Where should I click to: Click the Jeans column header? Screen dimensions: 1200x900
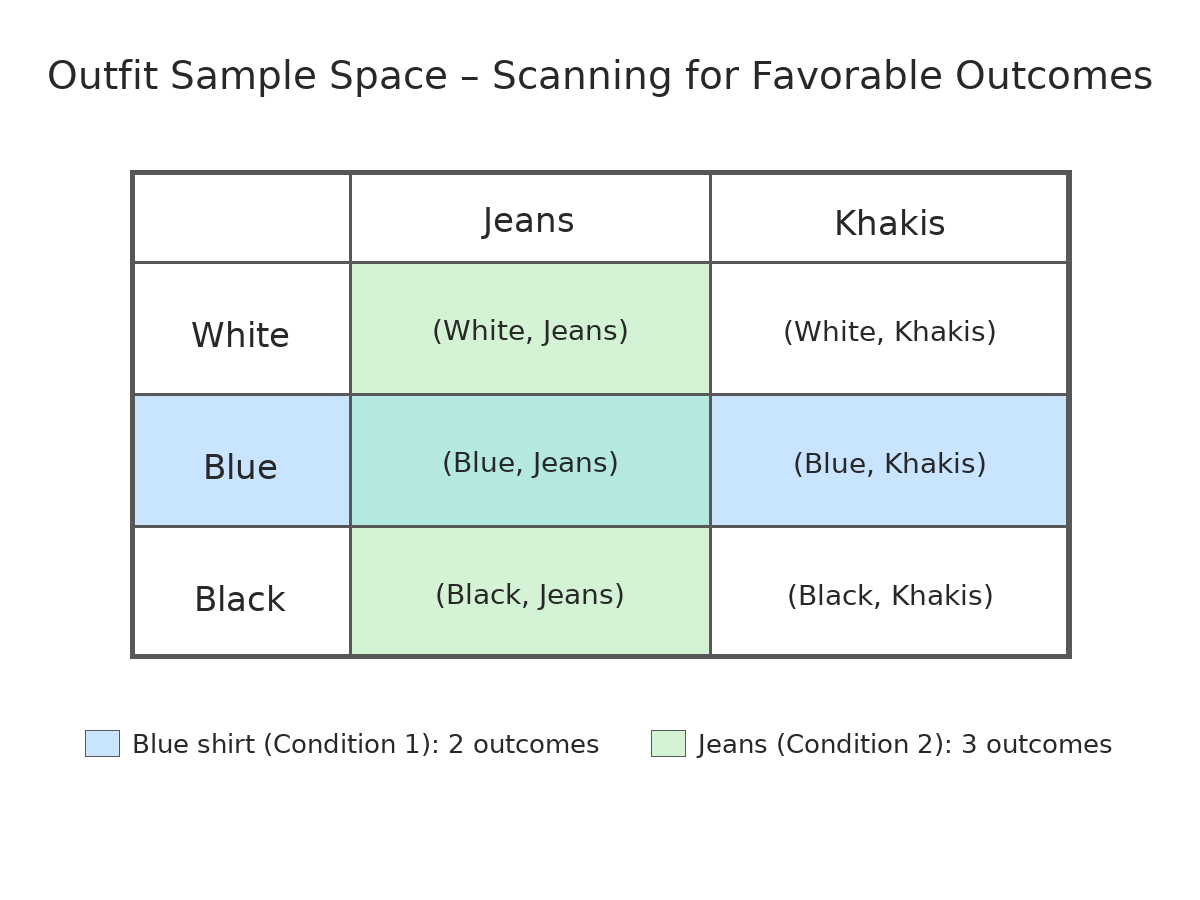530,218
